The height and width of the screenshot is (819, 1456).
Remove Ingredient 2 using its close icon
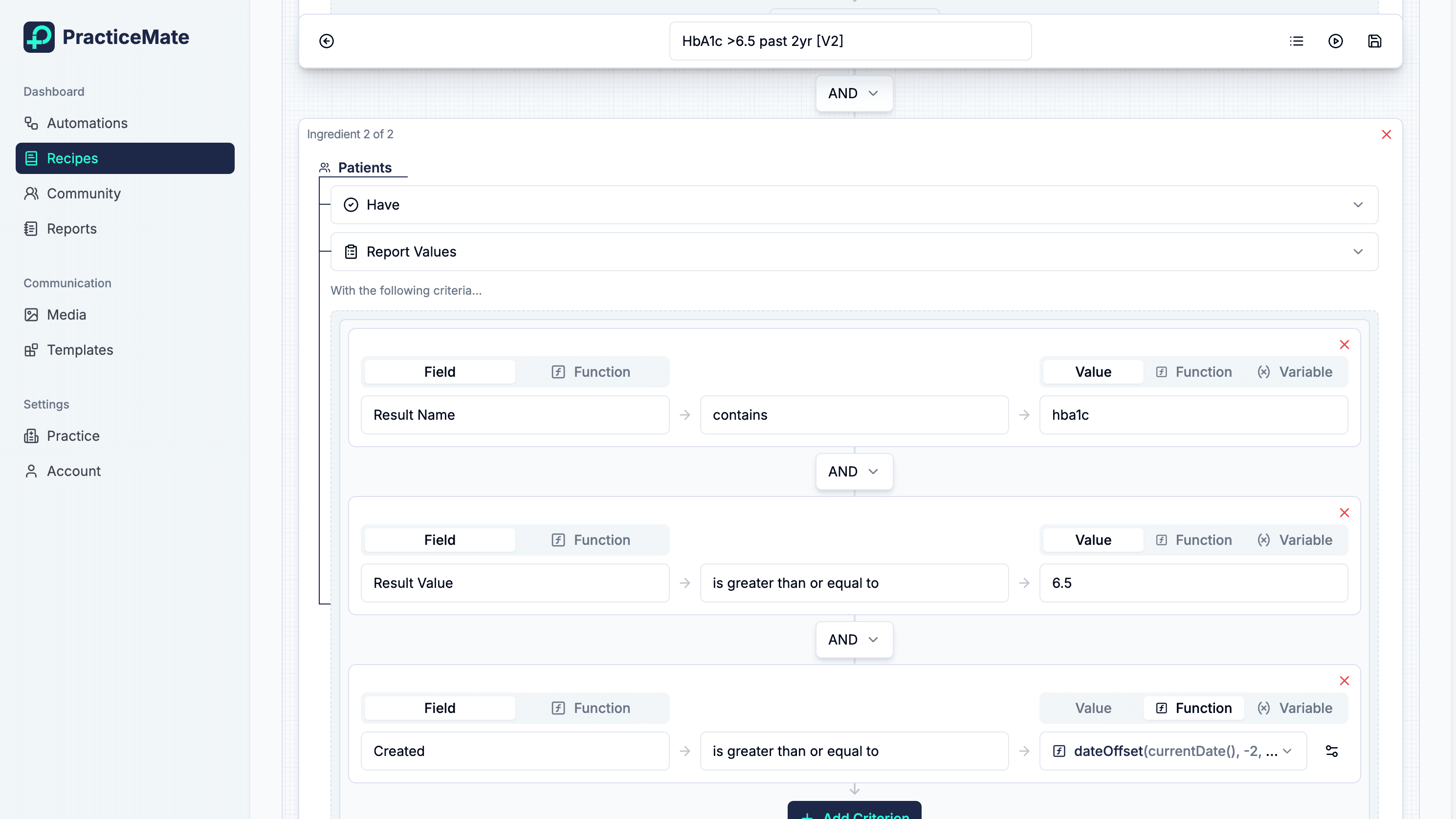point(1387,134)
